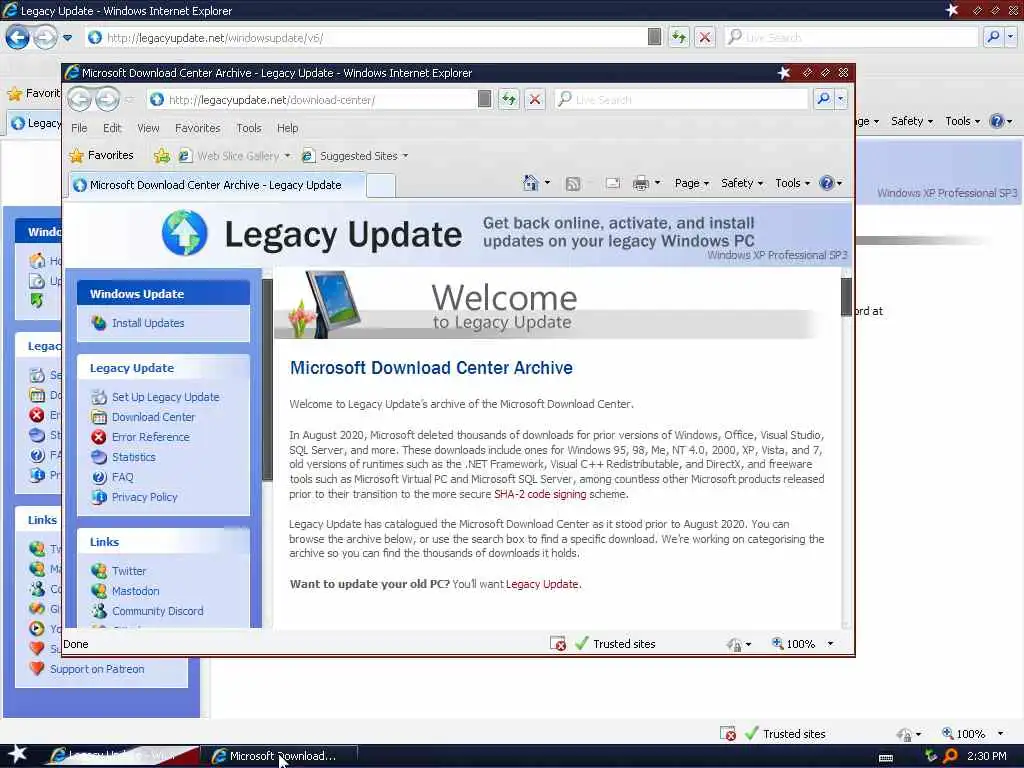
Task: Click the Refresh icon in front window
Action: point(509,99)
